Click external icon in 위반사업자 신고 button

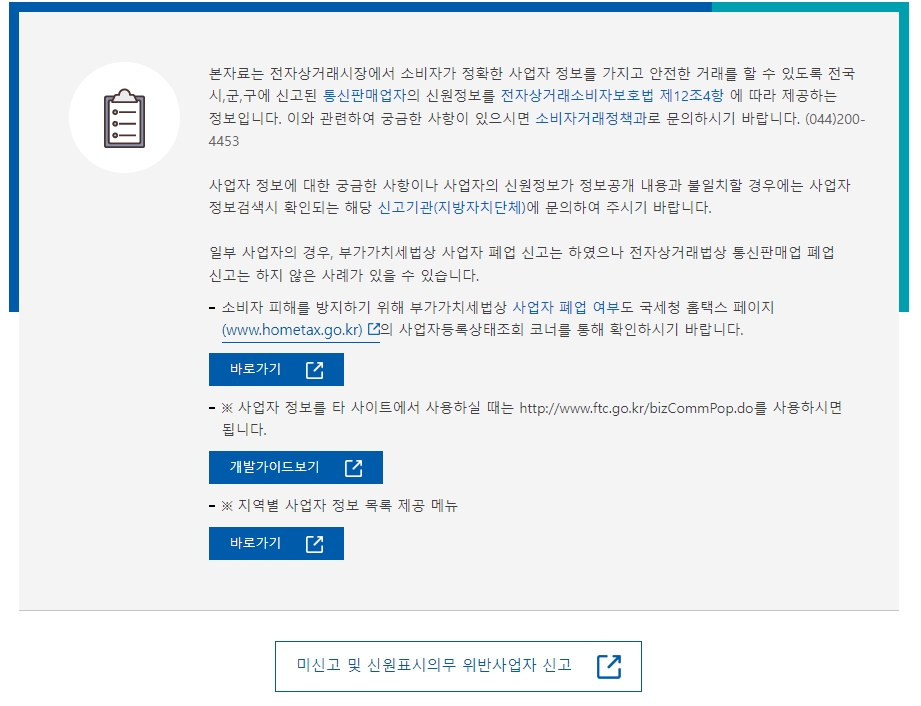(609, 666)
